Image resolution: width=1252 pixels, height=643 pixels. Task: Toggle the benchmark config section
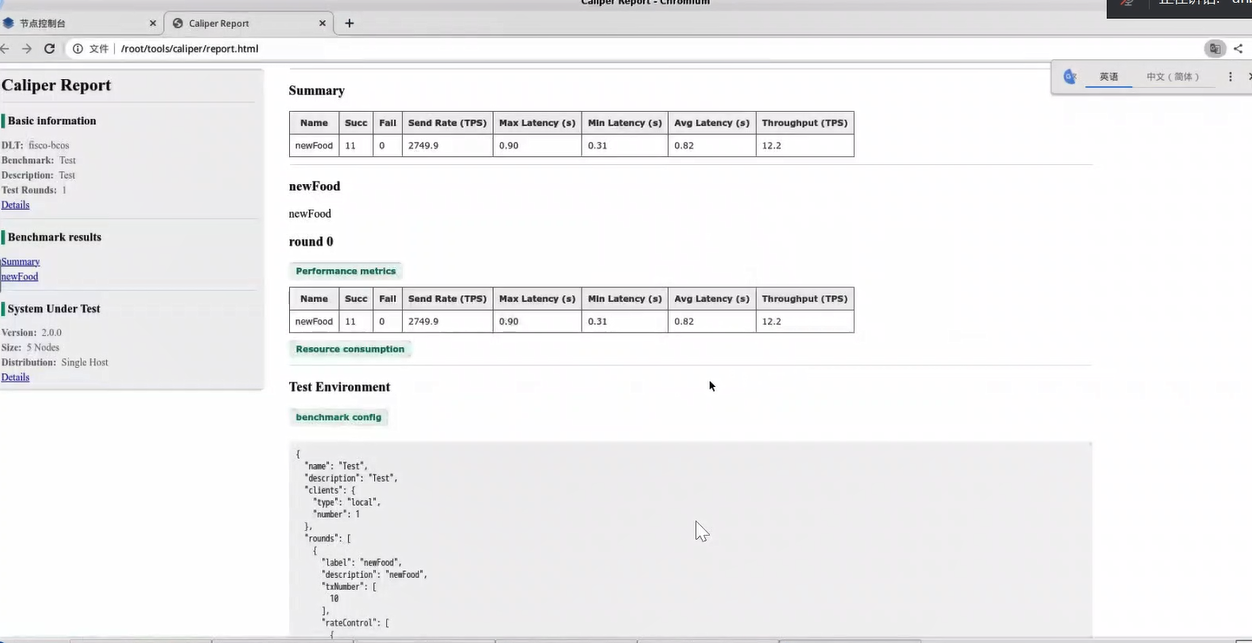click(338, 417)
